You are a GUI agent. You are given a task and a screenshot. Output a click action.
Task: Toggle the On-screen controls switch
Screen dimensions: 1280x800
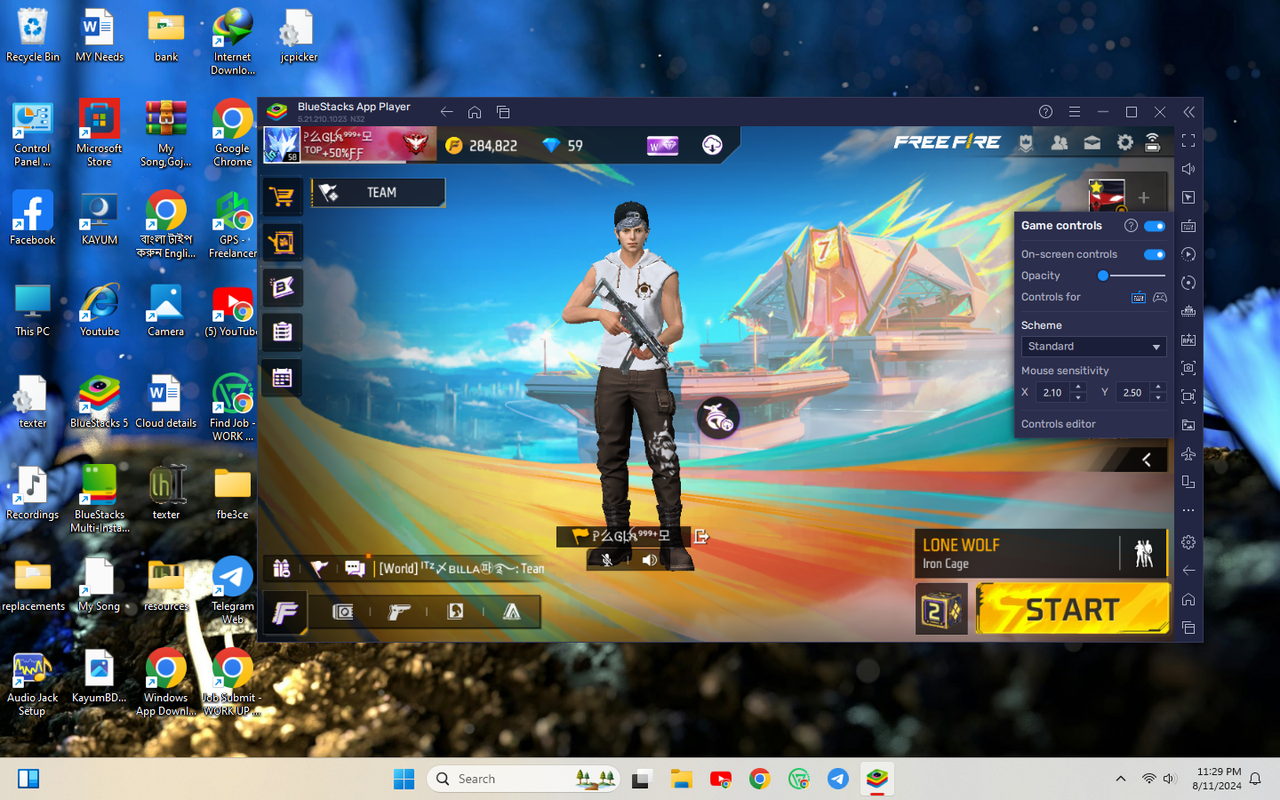coord(1155,255)
